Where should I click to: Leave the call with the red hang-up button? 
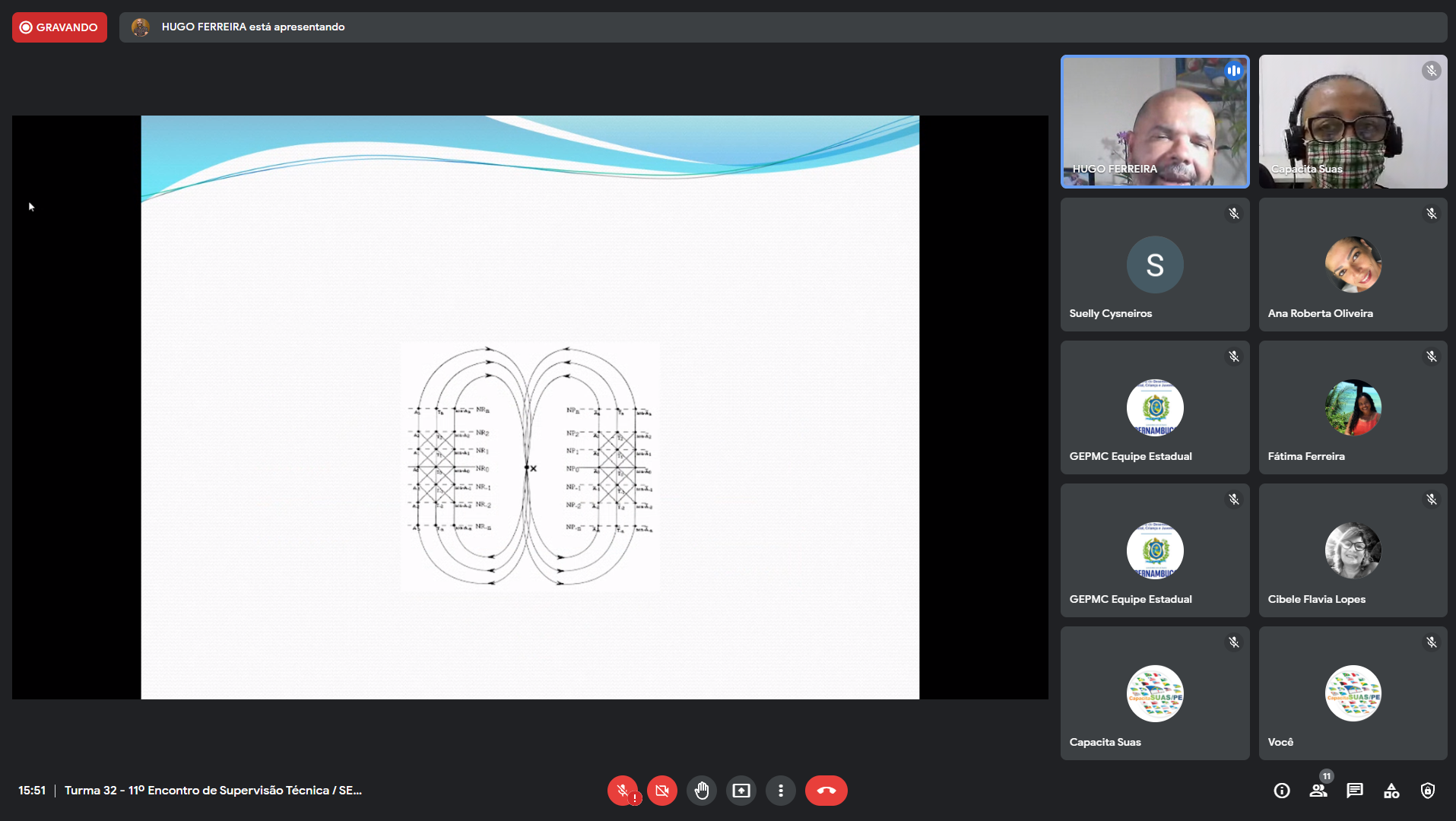826,791
